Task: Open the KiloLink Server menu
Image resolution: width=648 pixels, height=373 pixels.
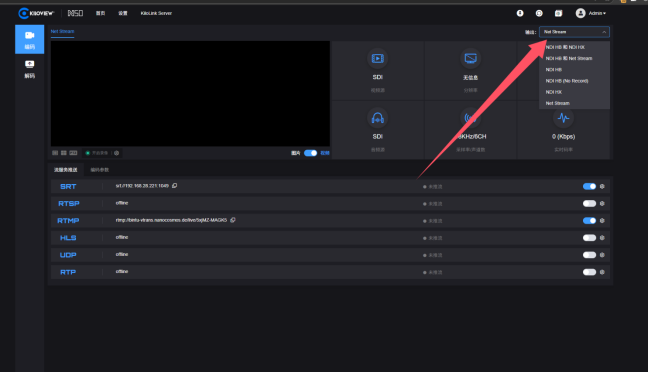Action: point(156,13)
